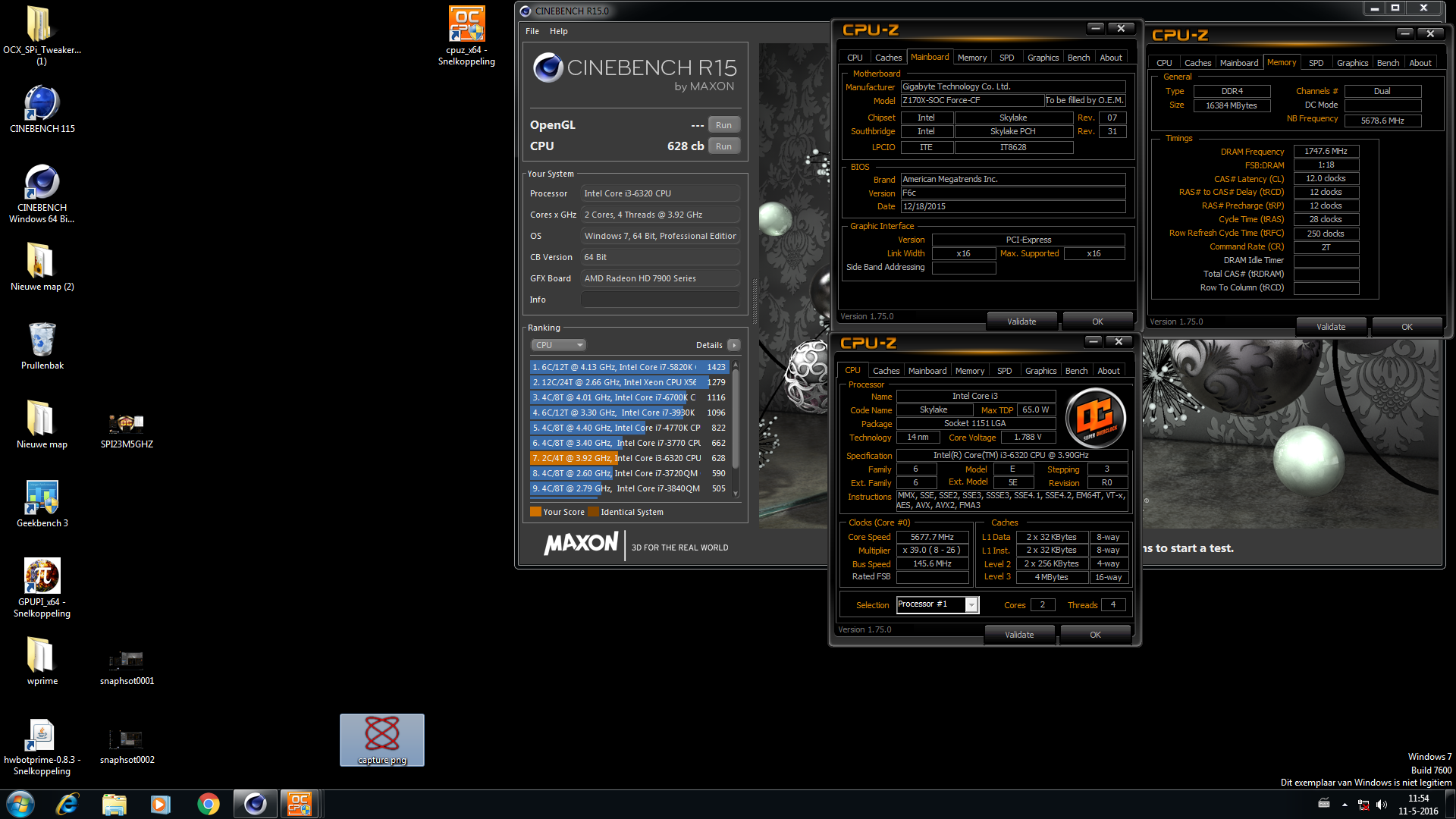Switch to Cinebench taskbar button
Image resolution: width=1456 pixels, height=819 pixels.
tap(255, 804)
